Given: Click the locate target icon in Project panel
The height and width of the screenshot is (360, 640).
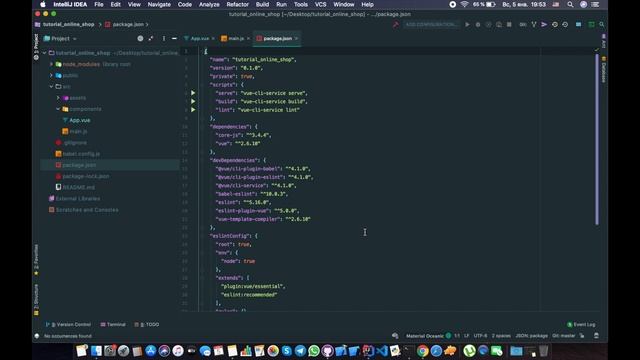Looking at the screenshot, I should click(x=140, y=38).
